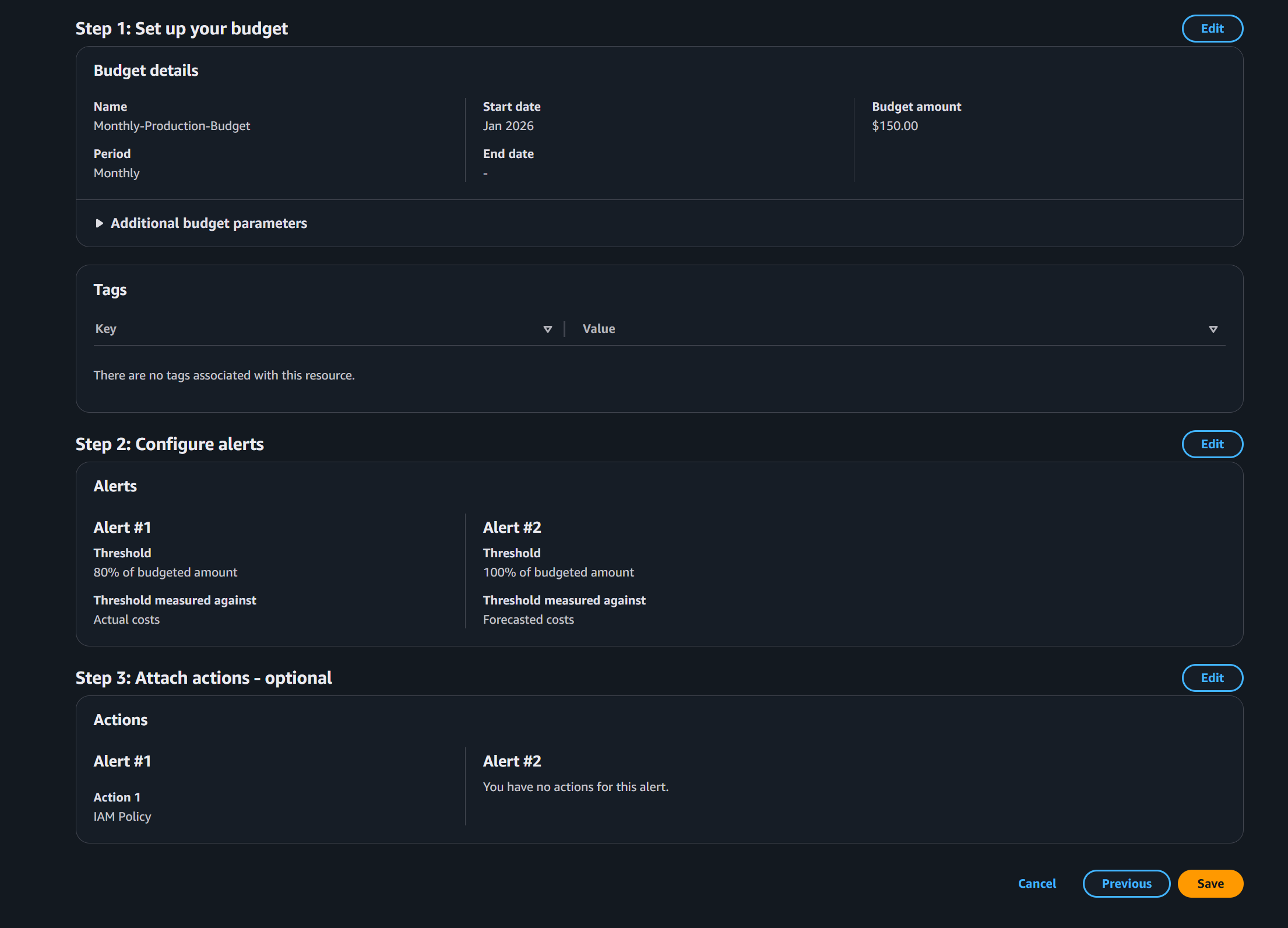Click the Key column header label
This screenshot has width=1288, height=928.
106,329
